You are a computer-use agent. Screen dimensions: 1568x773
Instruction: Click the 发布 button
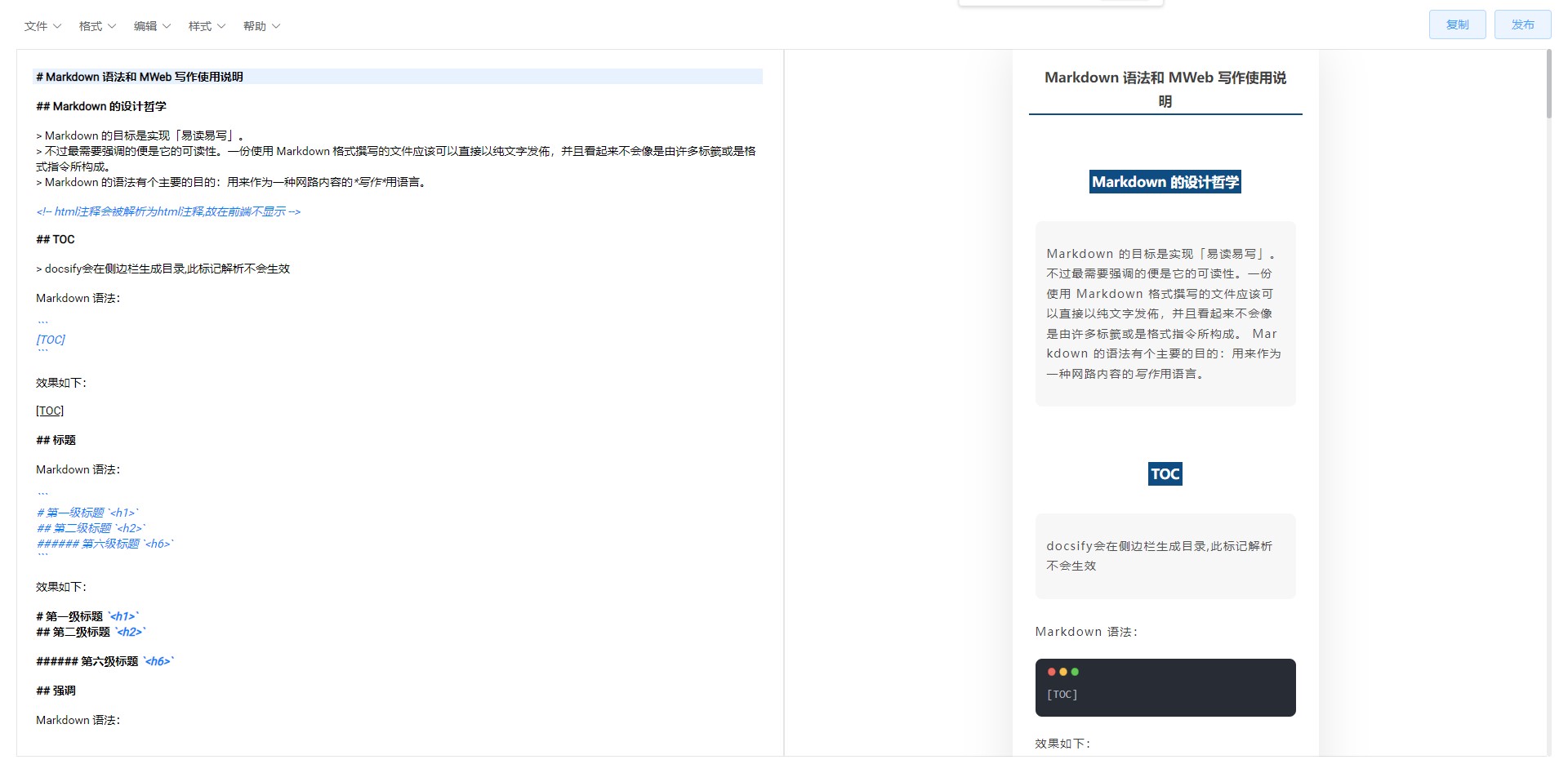1522,24
